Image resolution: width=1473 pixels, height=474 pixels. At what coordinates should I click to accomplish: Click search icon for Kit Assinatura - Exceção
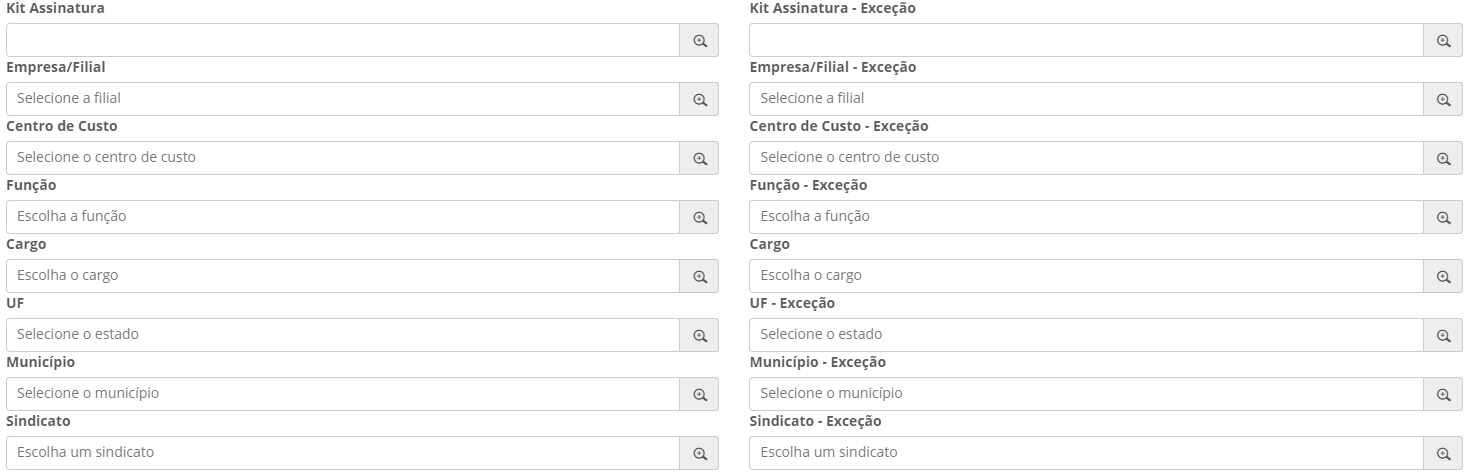pyautogui.click(x=1443, y=41)
